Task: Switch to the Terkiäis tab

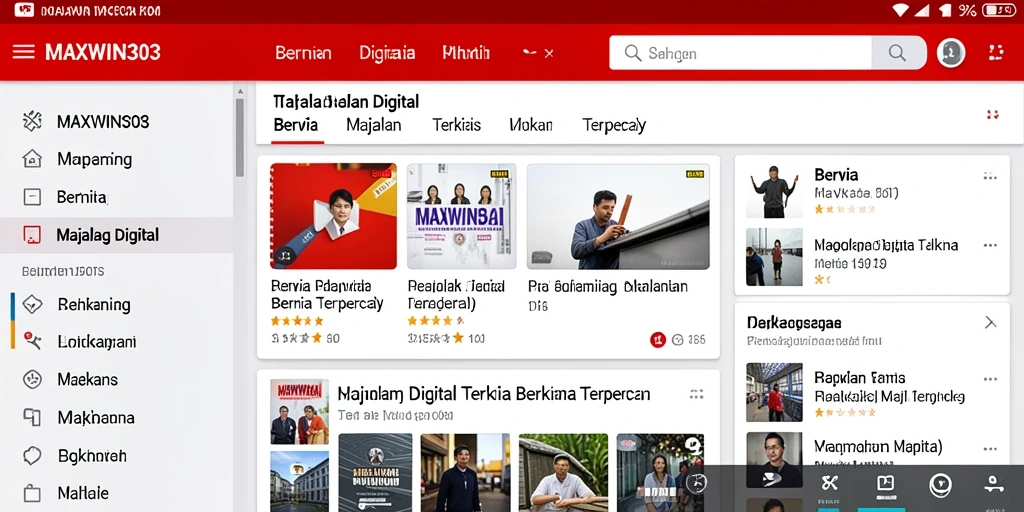Action: pos(456,125)
